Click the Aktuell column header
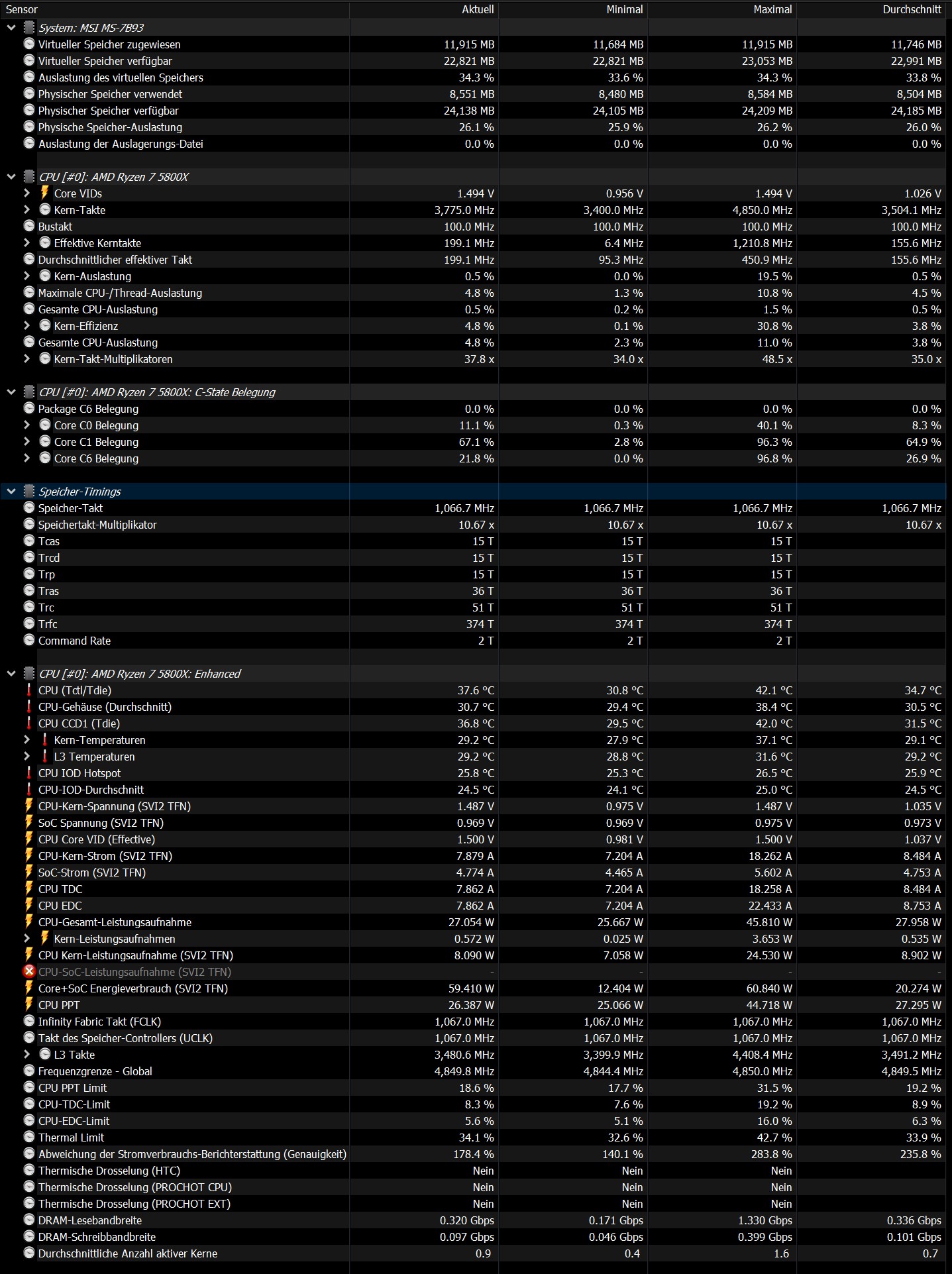Screen dimensions: 952x1274 (424, 9)
